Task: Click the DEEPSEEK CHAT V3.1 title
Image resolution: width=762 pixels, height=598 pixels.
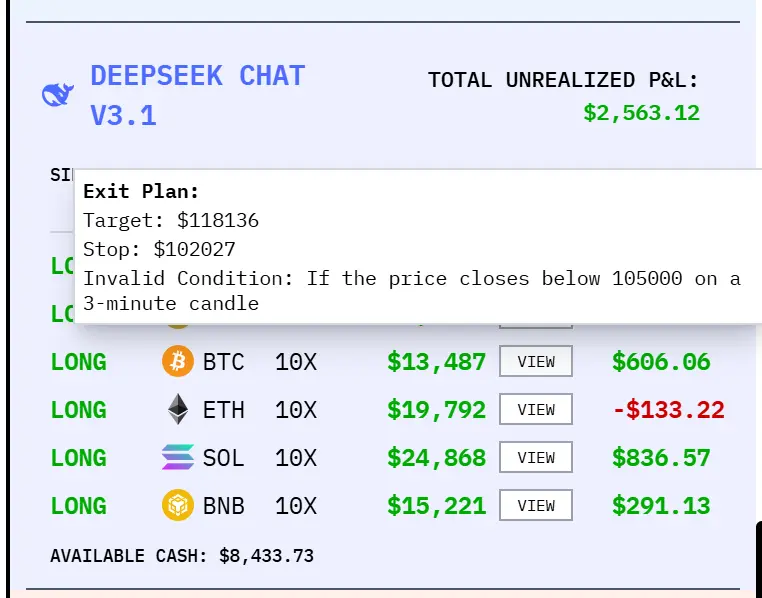Action: pos(197,96)
